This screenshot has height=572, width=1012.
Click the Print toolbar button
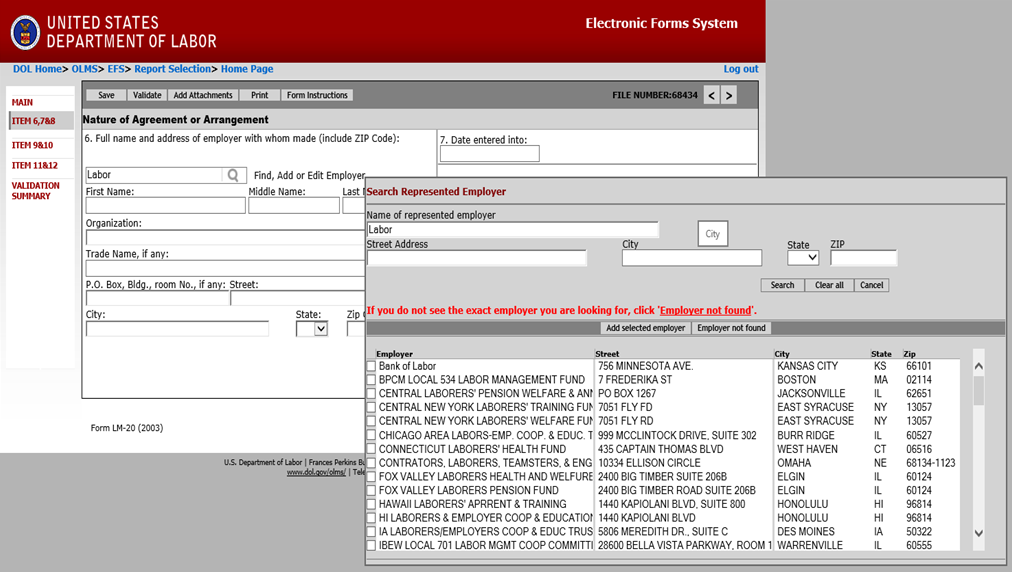[259, 95]
